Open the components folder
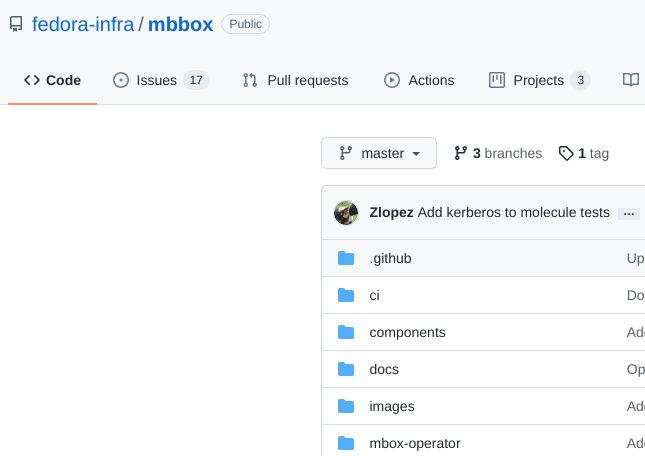The width and height of the screenshot is (645, 456). (x=407, y=332)
